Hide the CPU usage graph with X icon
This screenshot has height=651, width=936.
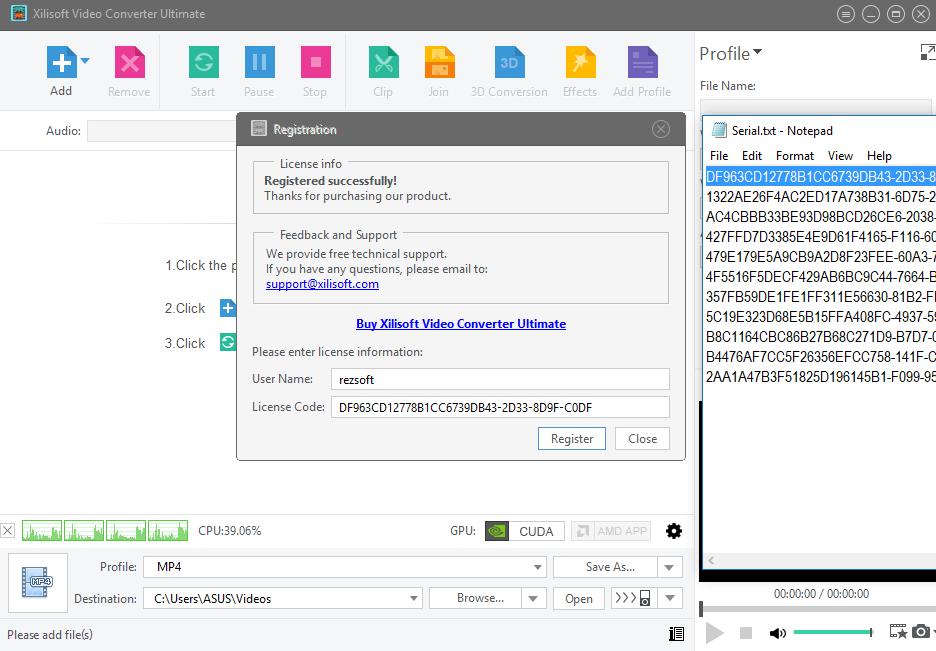(8, 530)
